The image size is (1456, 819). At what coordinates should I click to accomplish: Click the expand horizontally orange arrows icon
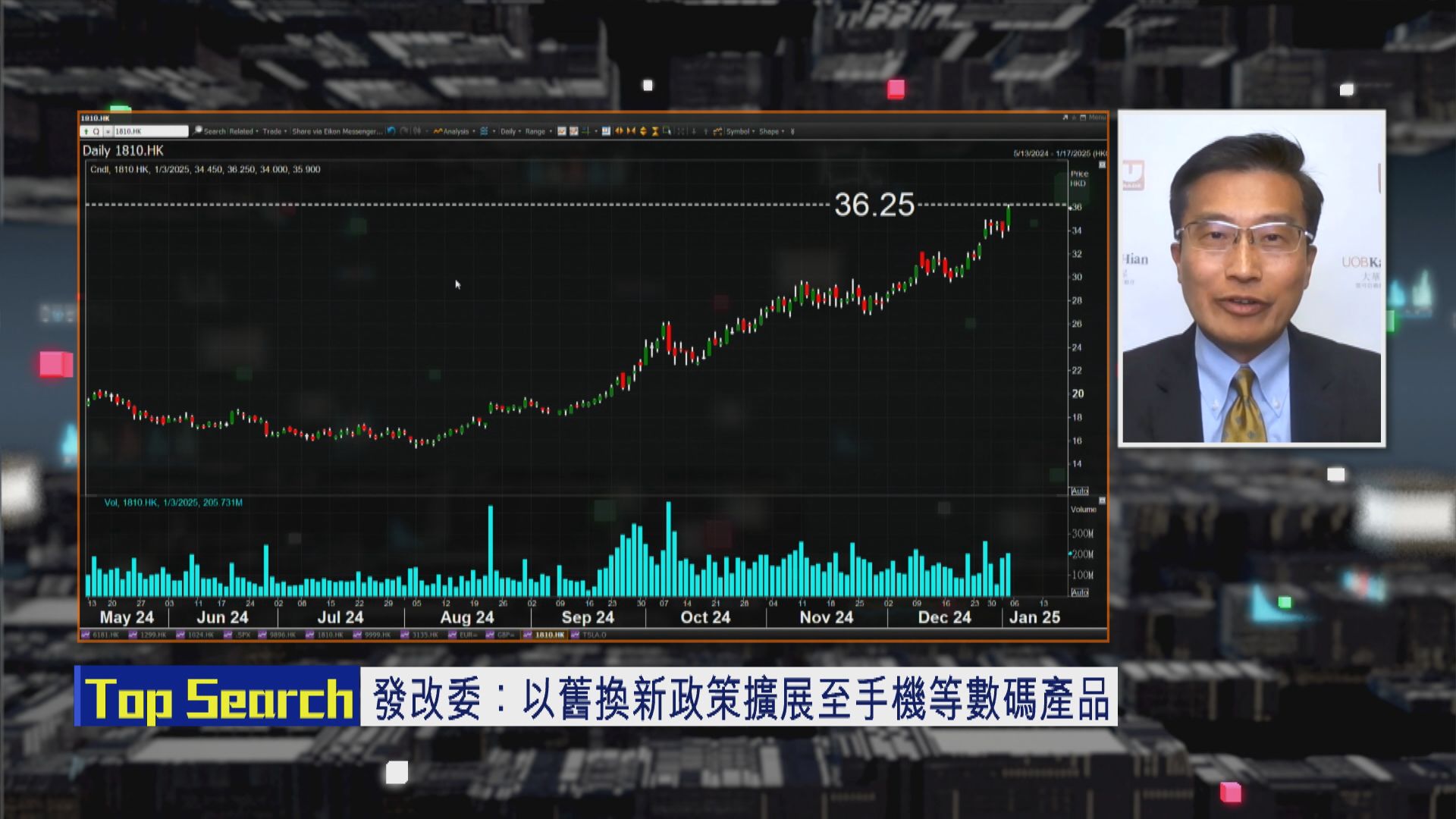[x=619, y=131]
